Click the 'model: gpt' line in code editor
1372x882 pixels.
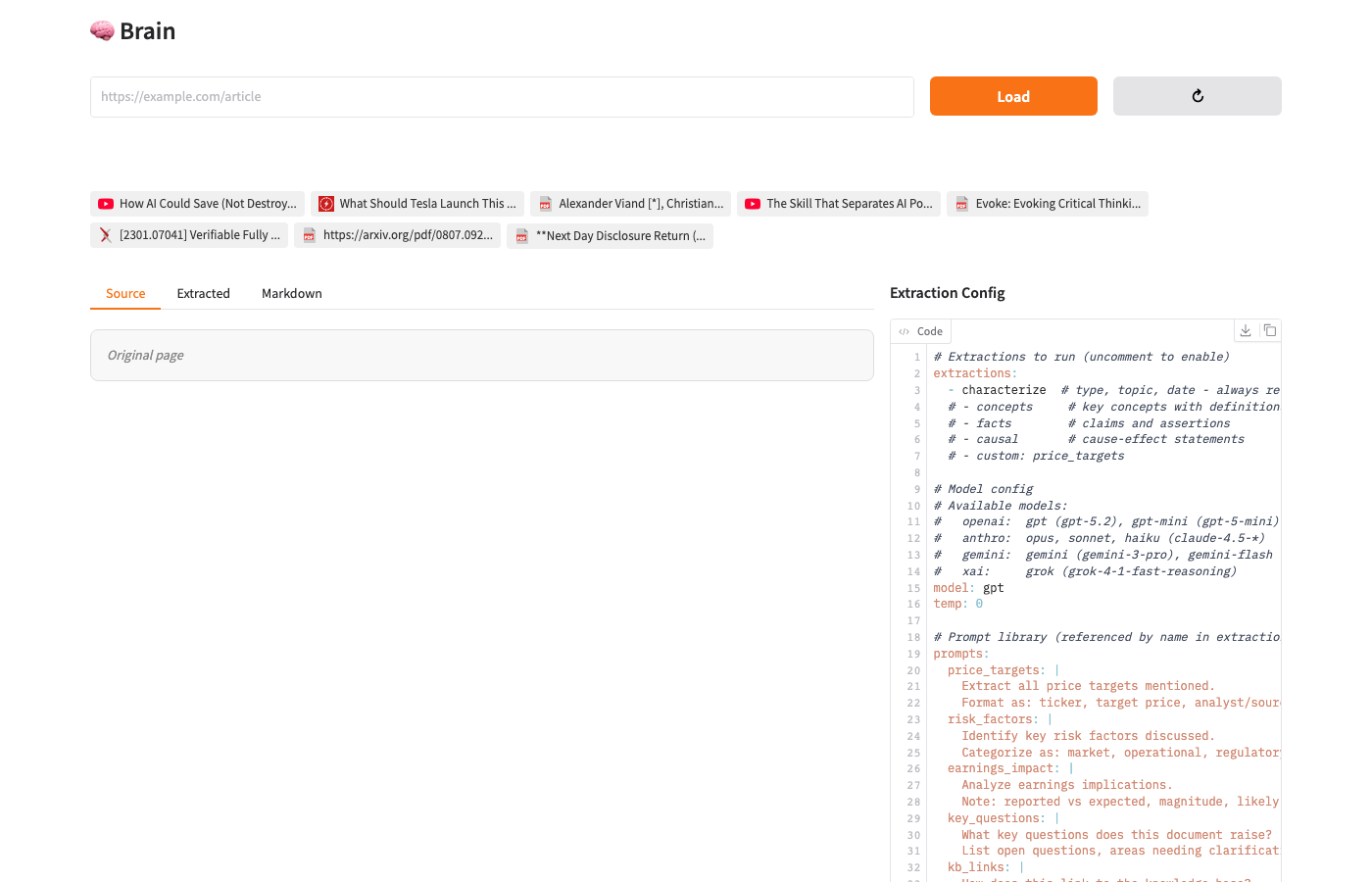[968, 588]
